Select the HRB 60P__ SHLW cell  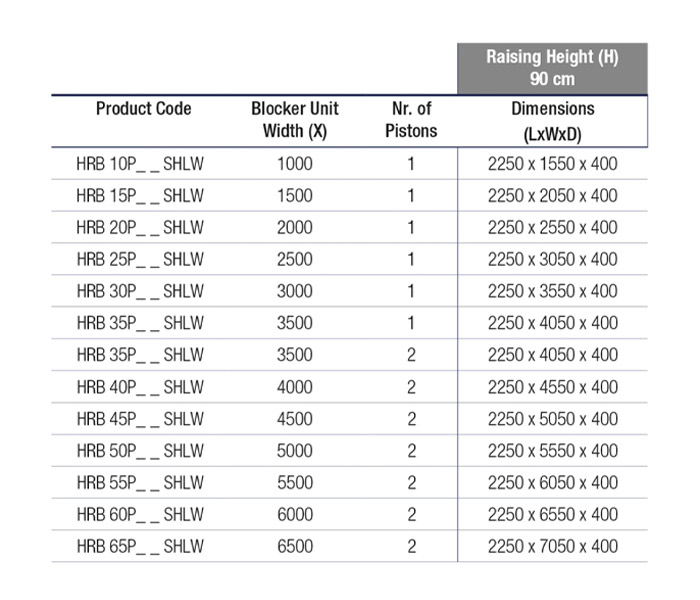[140, 515]
